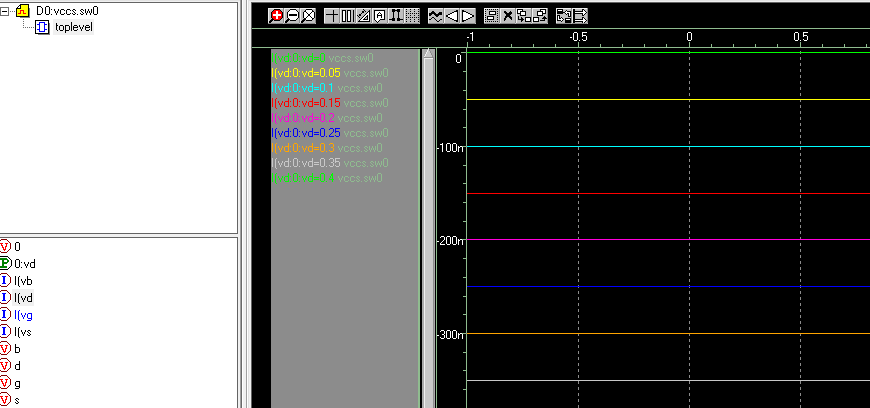Select the I(vs current signal

coord(23,332)
